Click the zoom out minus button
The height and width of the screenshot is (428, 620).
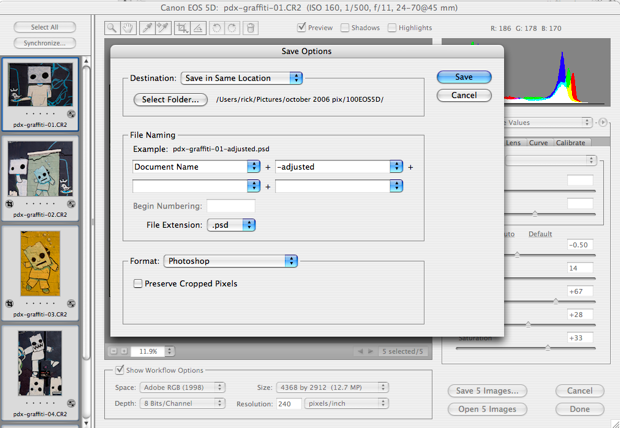point(113,351)
